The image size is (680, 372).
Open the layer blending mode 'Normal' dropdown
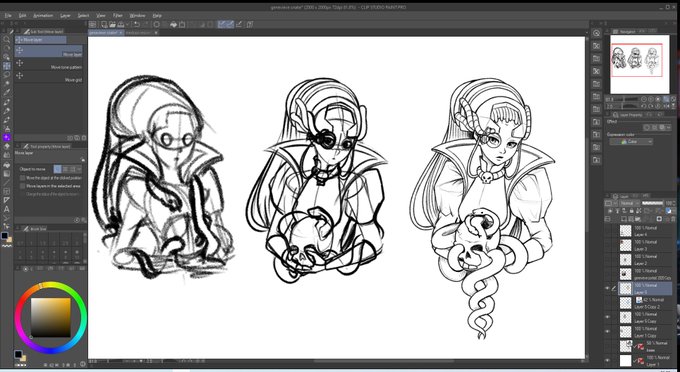(x=630, y=203)
